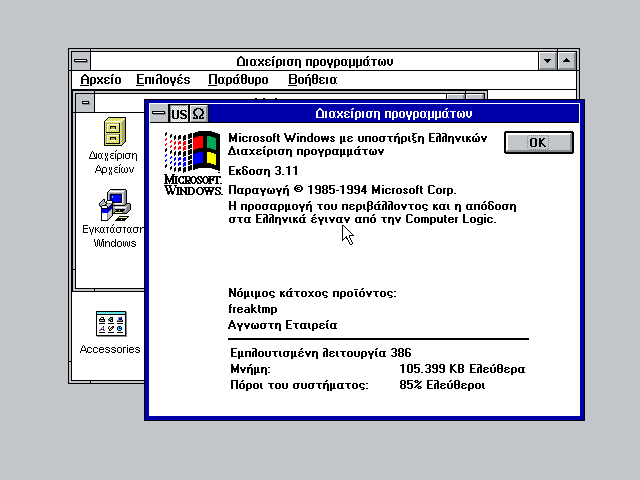Click the 'Εκδοση 3.11' version text

pos(263,171)
